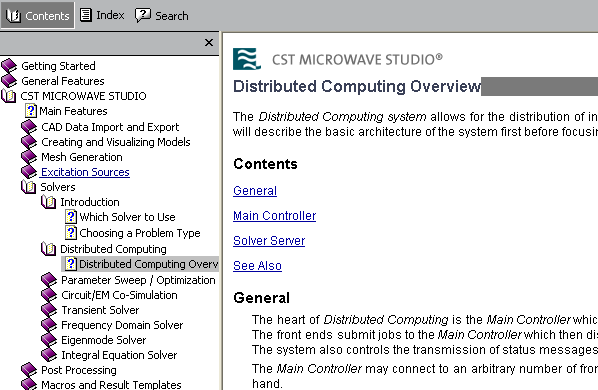Open the Contents tab

click(x=37, y=15)
